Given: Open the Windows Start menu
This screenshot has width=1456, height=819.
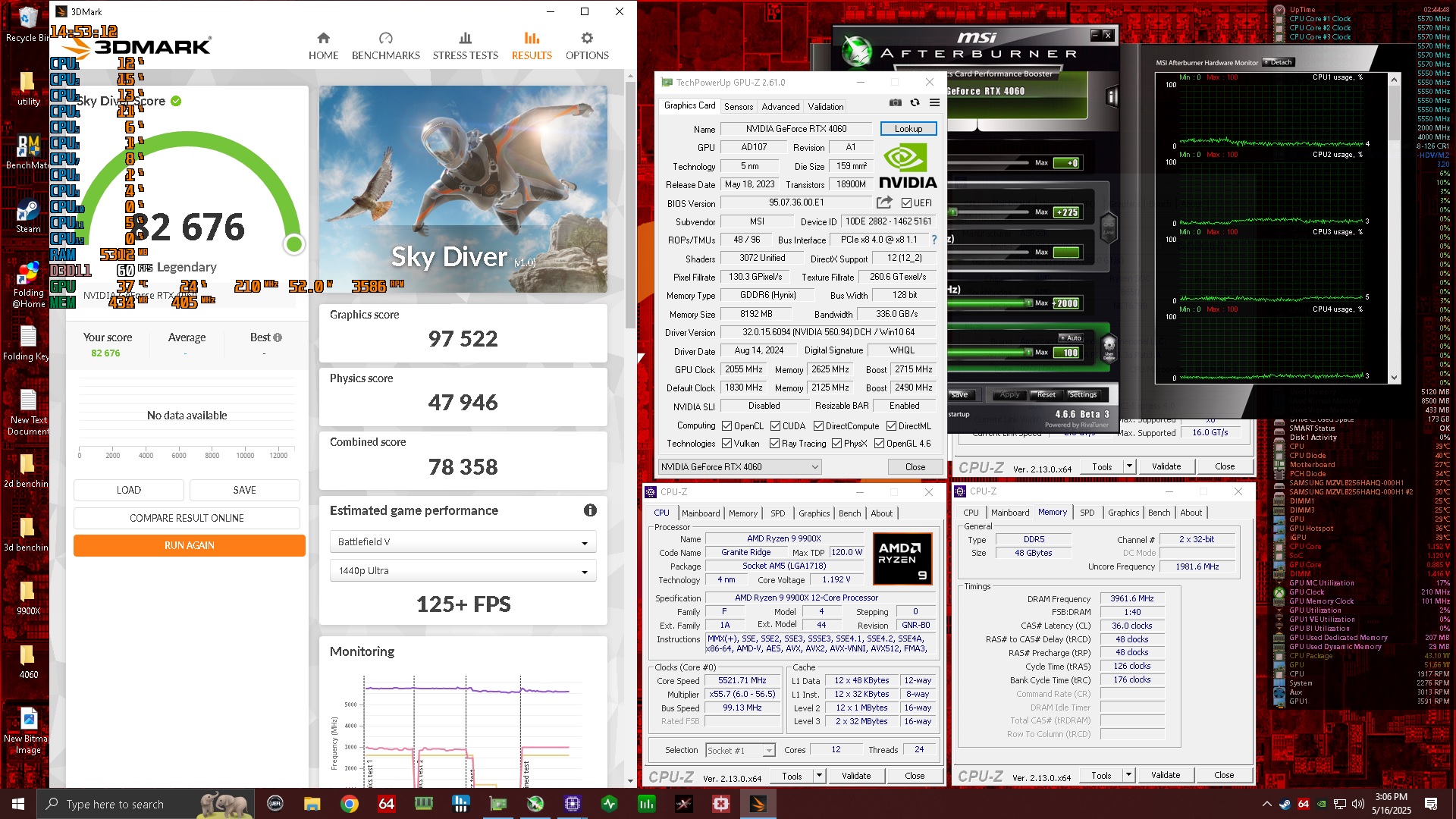Looking at the screenshot, I should tap(18, 804).
